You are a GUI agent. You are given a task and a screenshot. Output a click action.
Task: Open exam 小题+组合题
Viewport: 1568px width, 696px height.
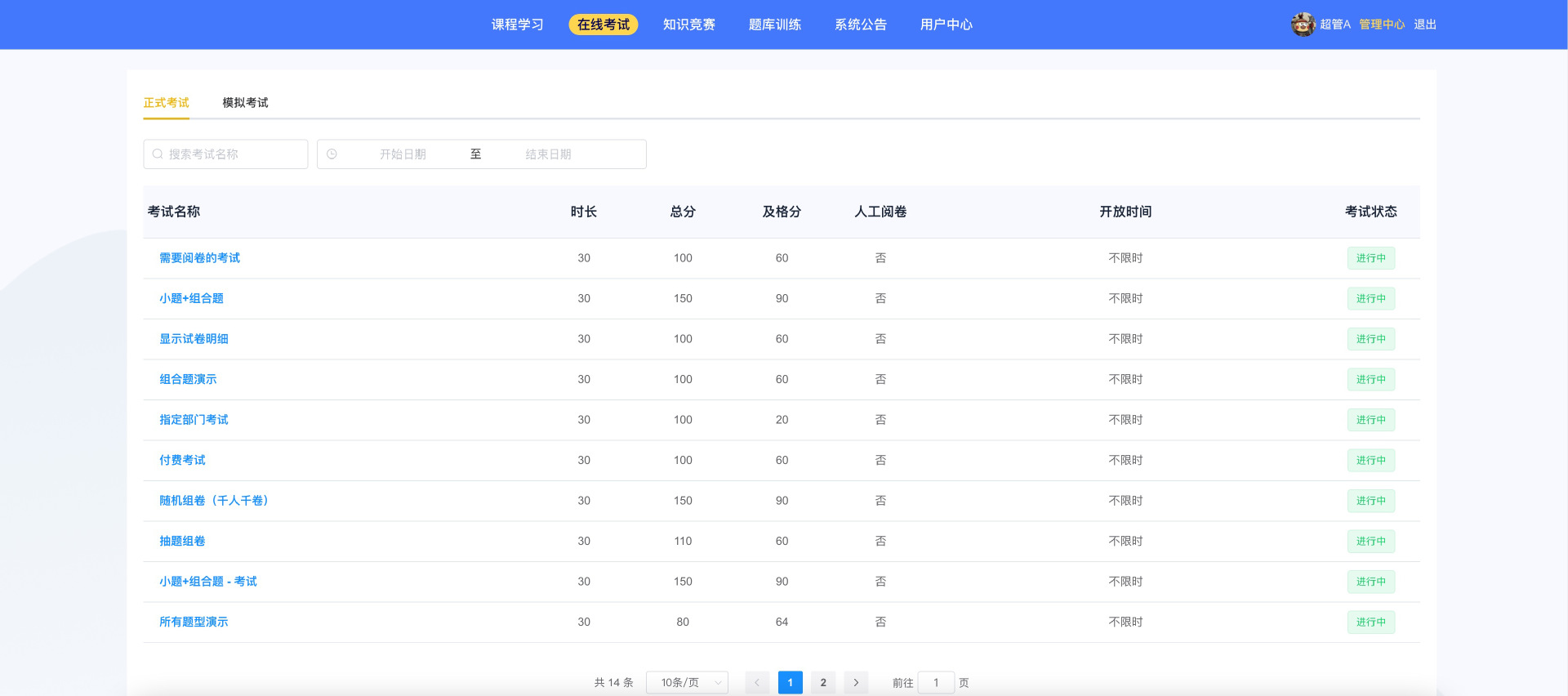point(192,298)
